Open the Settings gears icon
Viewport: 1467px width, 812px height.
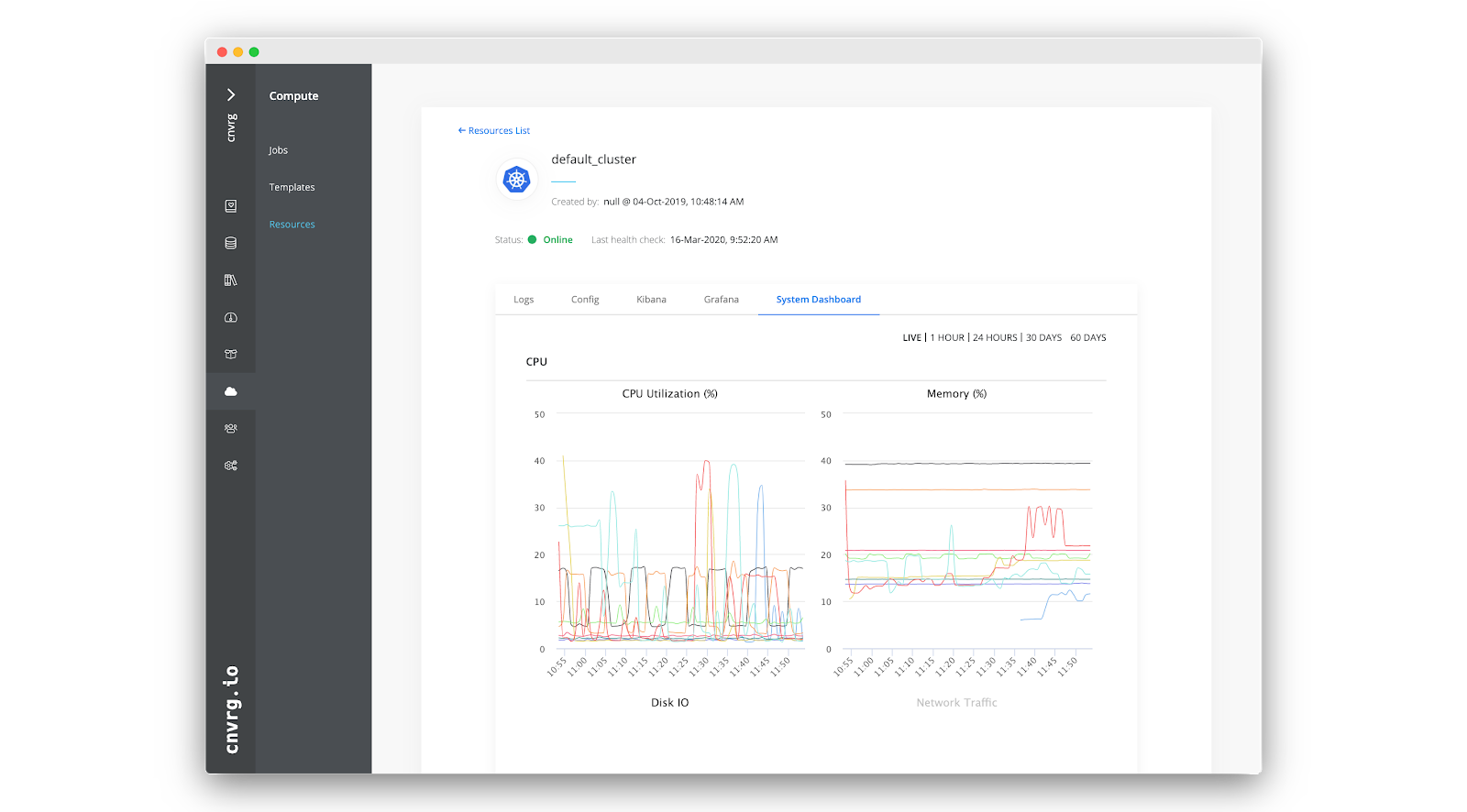231,466
